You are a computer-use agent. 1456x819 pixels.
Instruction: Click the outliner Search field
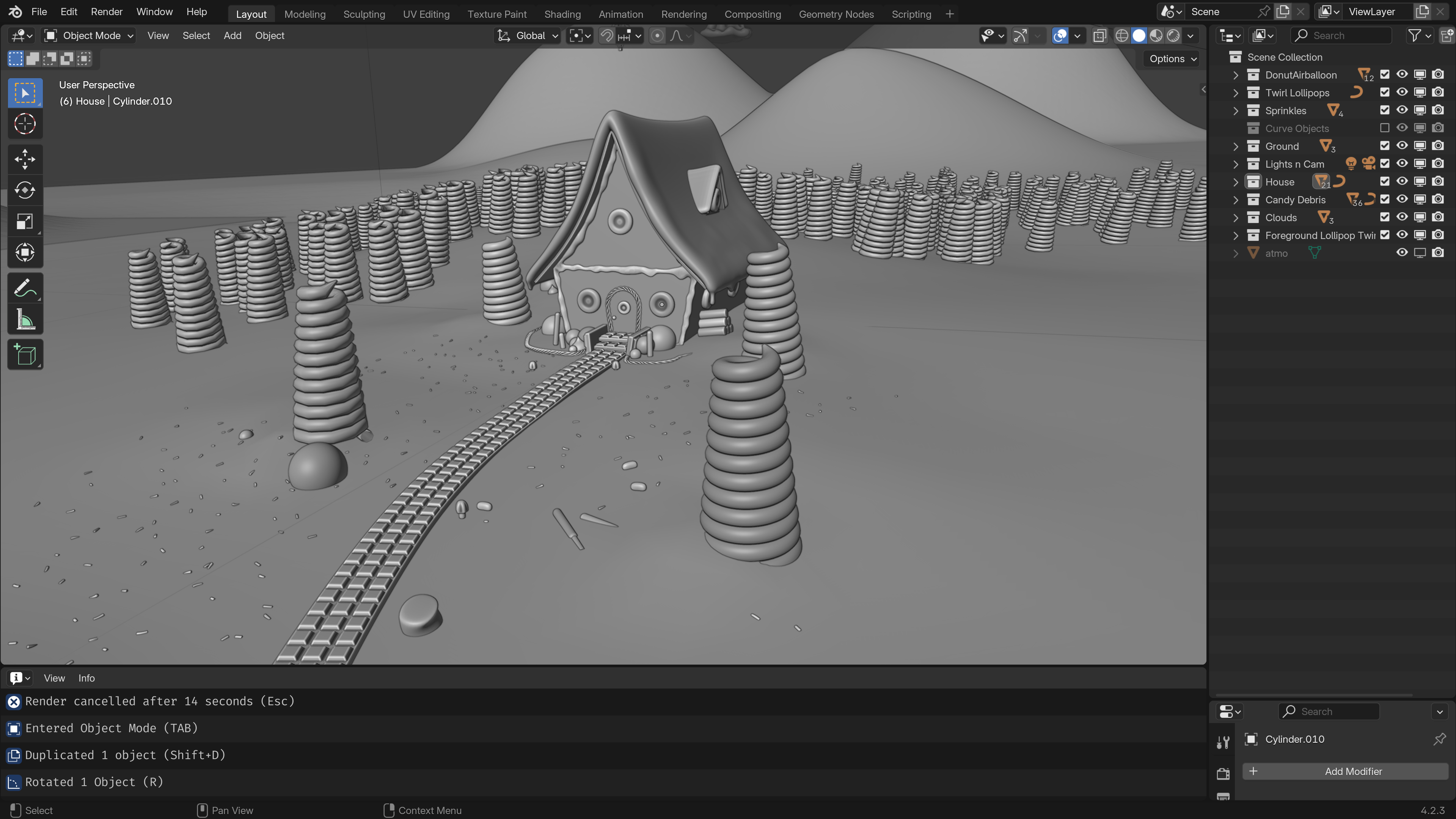click(x=1341, y=36)
